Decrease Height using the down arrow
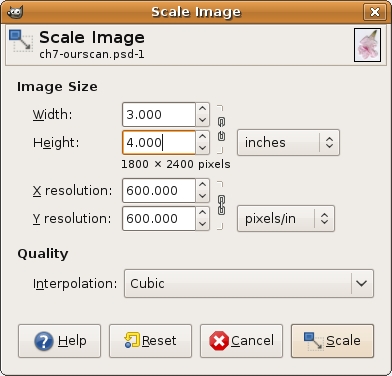Screen dimensions: 392x376 coord(202,148)
